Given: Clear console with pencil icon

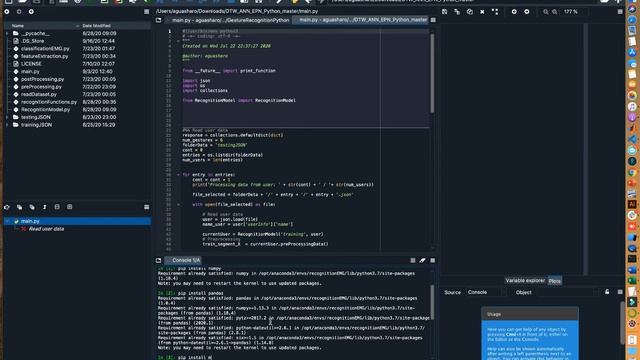Looking at the screenshot, I should click(x=422, y=260).
